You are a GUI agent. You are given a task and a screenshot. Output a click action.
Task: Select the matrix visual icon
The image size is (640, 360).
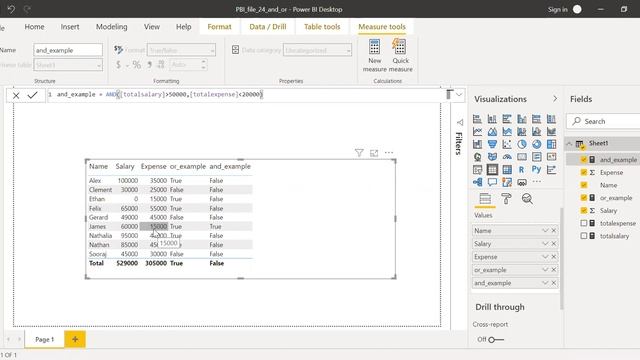(507, 169)
